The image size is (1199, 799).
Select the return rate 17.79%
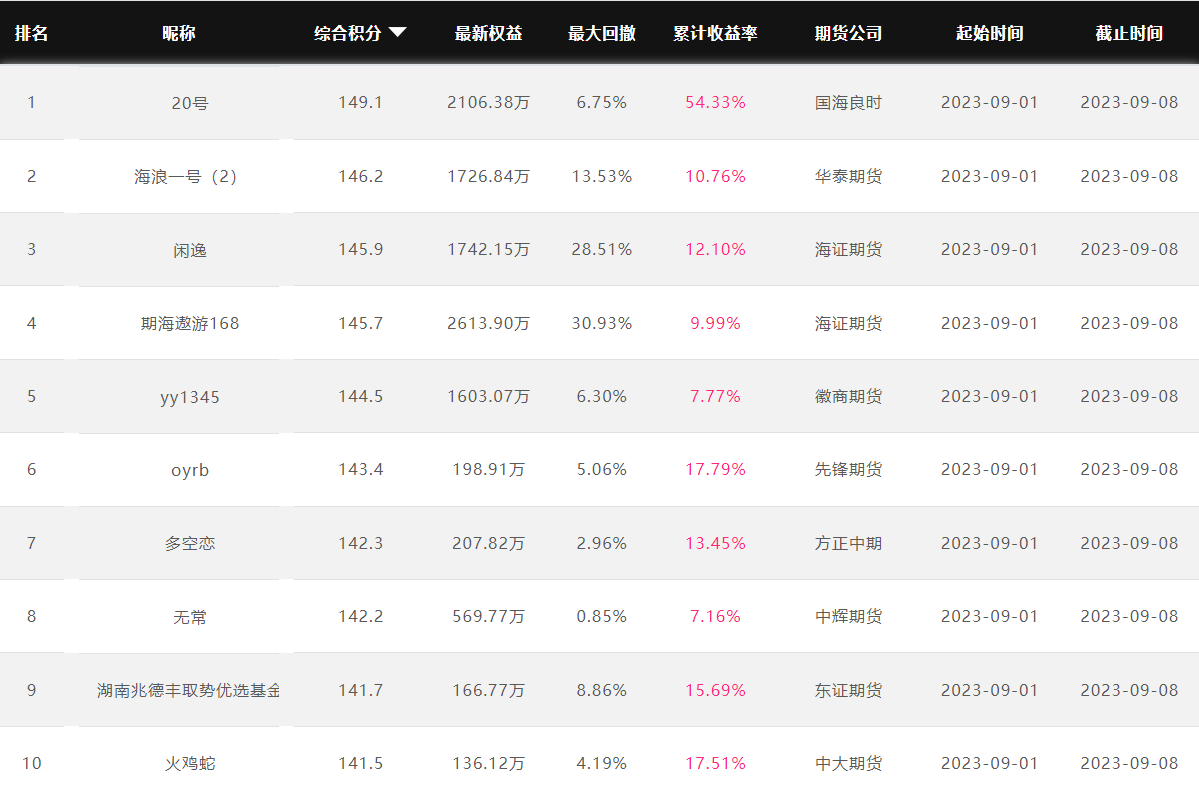pos(716,469)
